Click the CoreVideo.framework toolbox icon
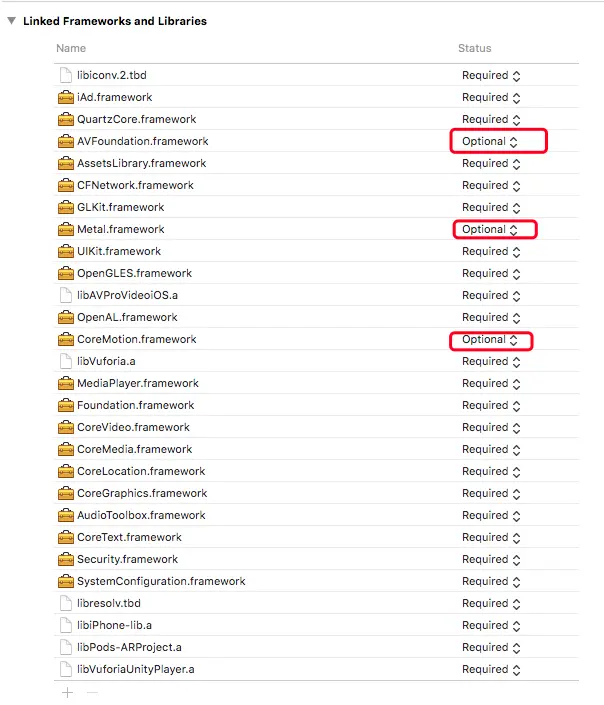The image size is (604, 705). coord(66,428)
